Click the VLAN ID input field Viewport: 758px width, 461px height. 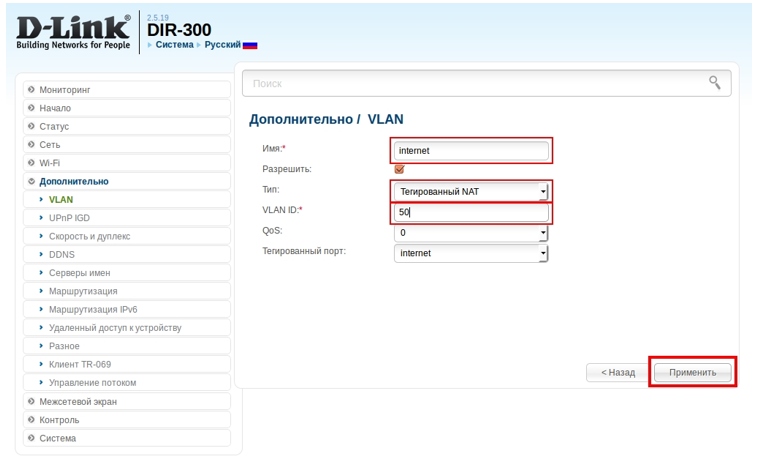pos(471,212)
